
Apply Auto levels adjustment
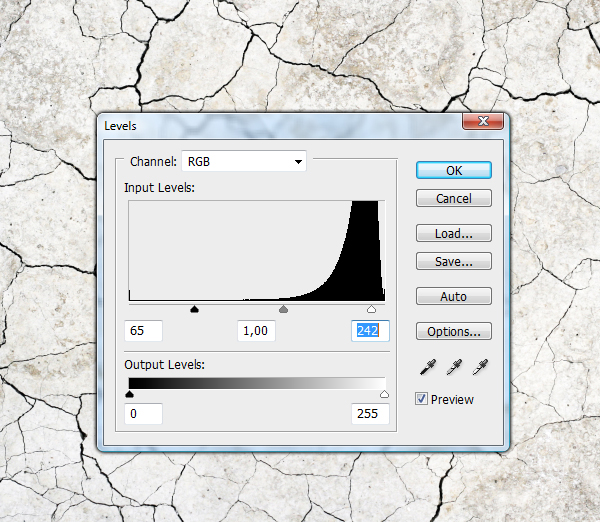pyautogui.click(x=454, y=296)
